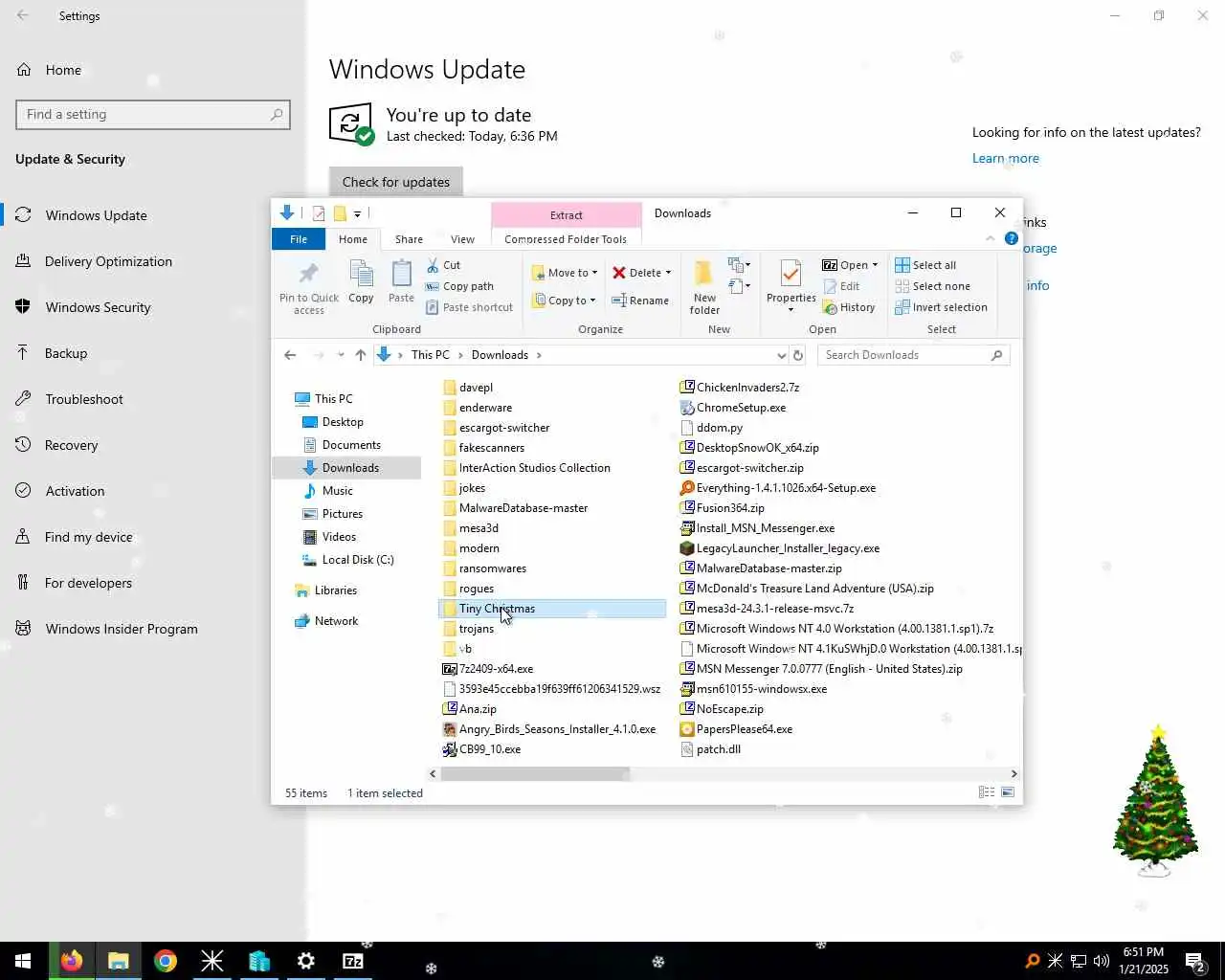
Task: Select Documents in the navigation pane
Action: click(x=351, y=445)
